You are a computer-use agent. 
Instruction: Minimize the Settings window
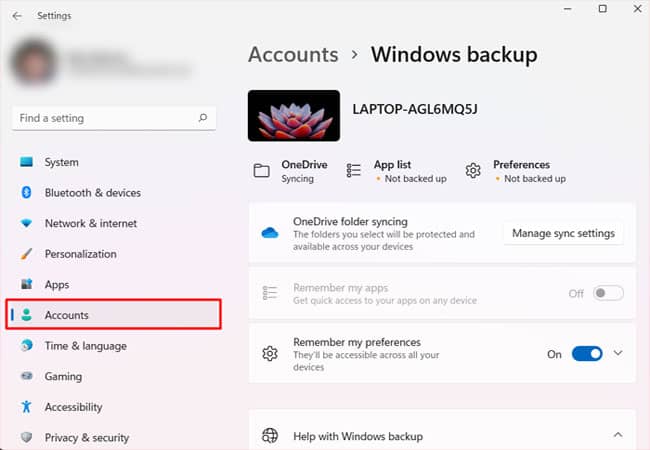(x=568, y=9)
